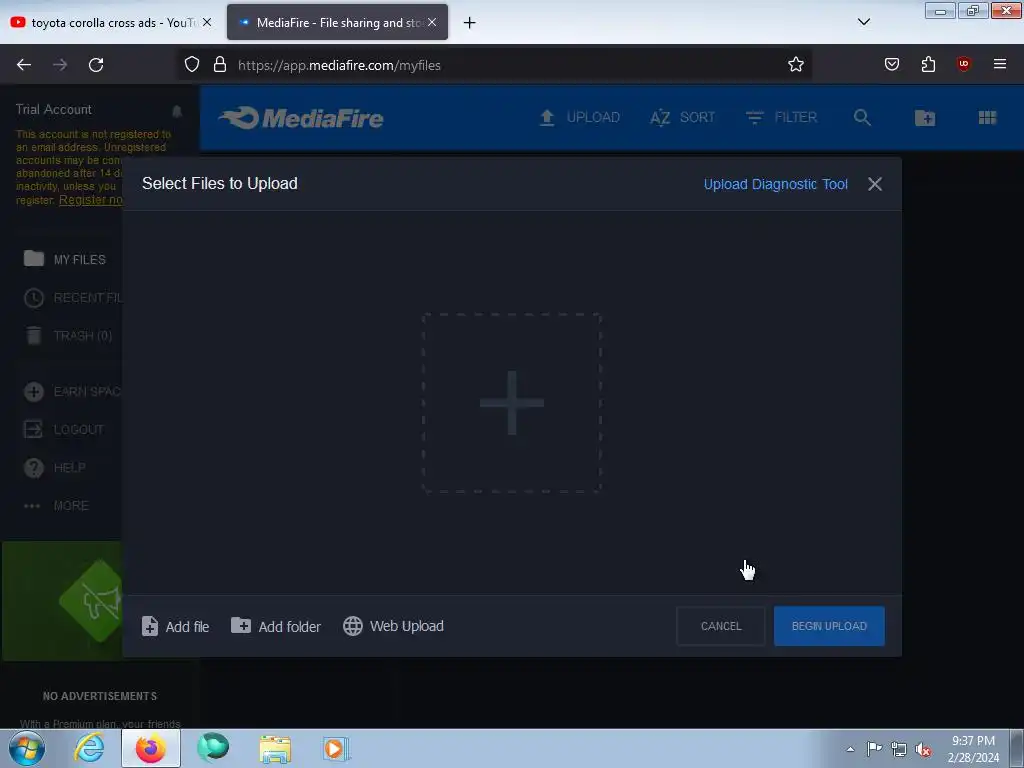
Task: Go back to the previous page
Action: [24, 65]
